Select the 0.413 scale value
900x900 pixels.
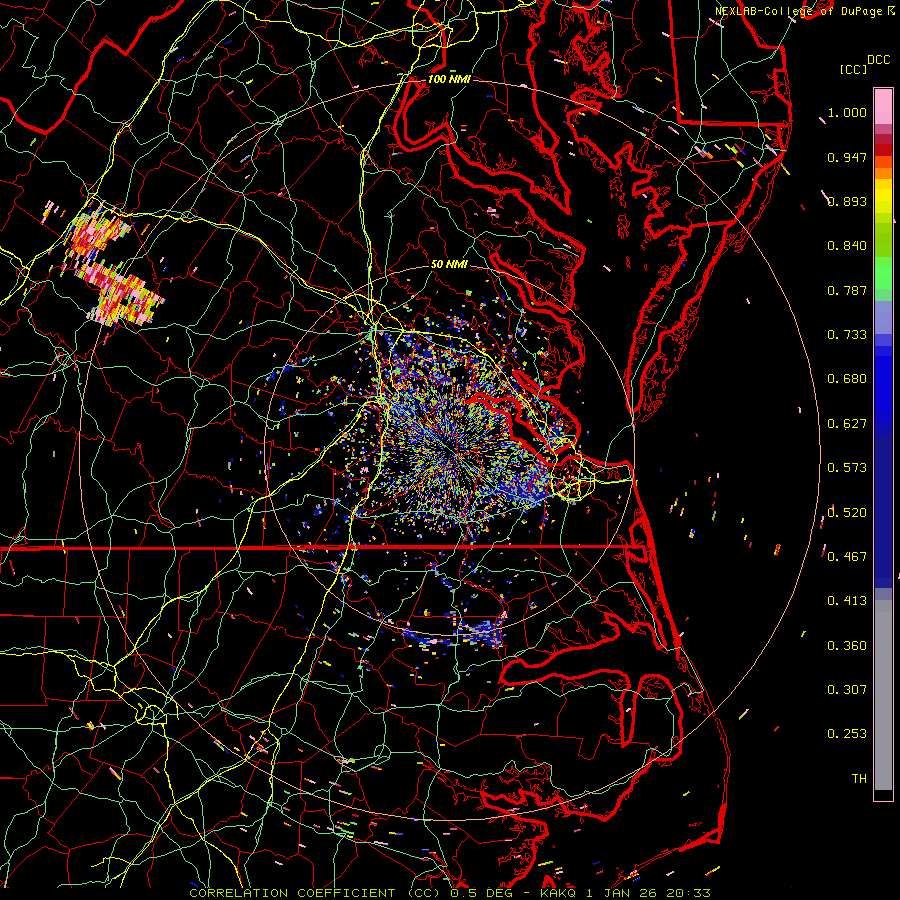pos(847,601)
